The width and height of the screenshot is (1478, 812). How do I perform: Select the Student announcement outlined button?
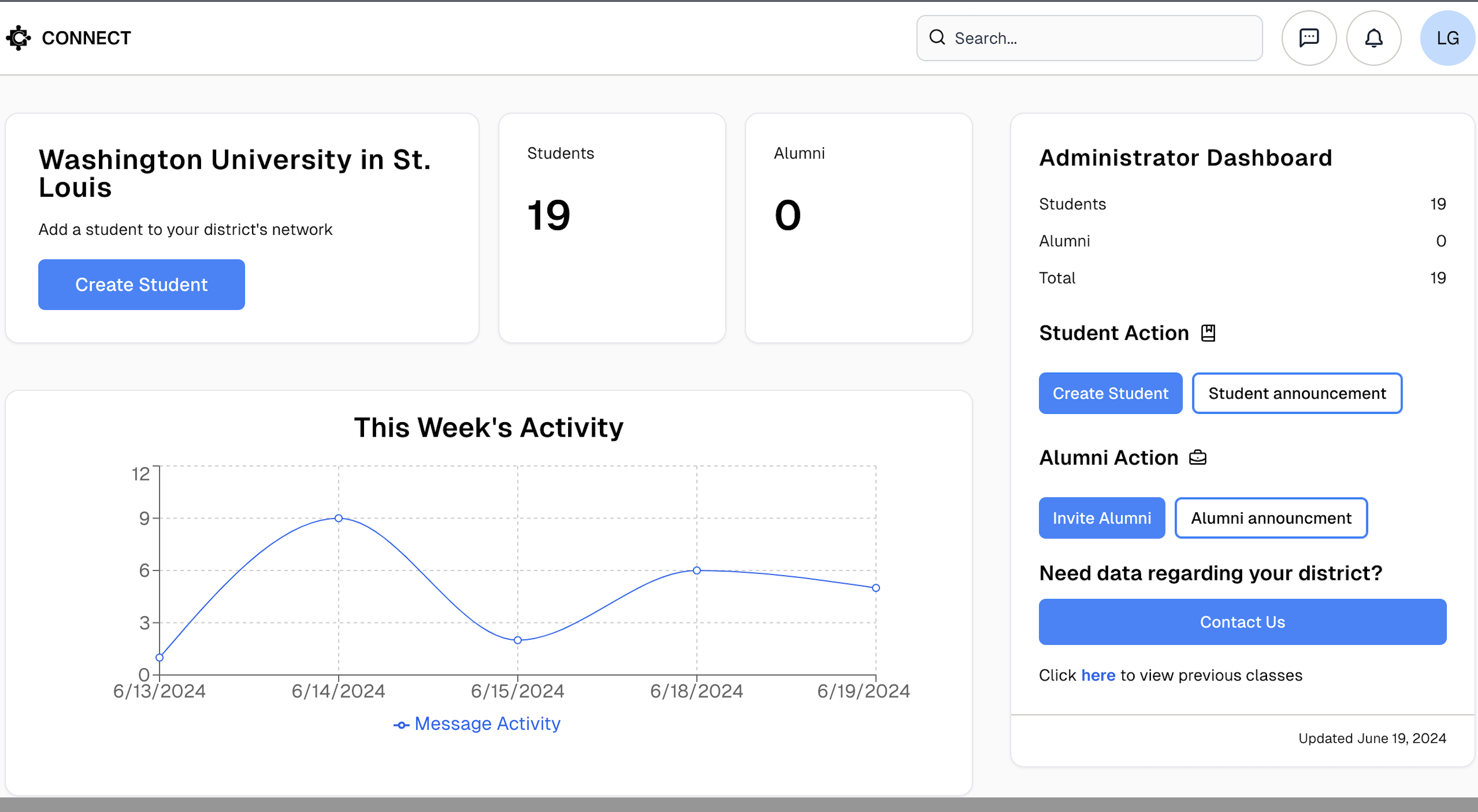pos(1297,393)
